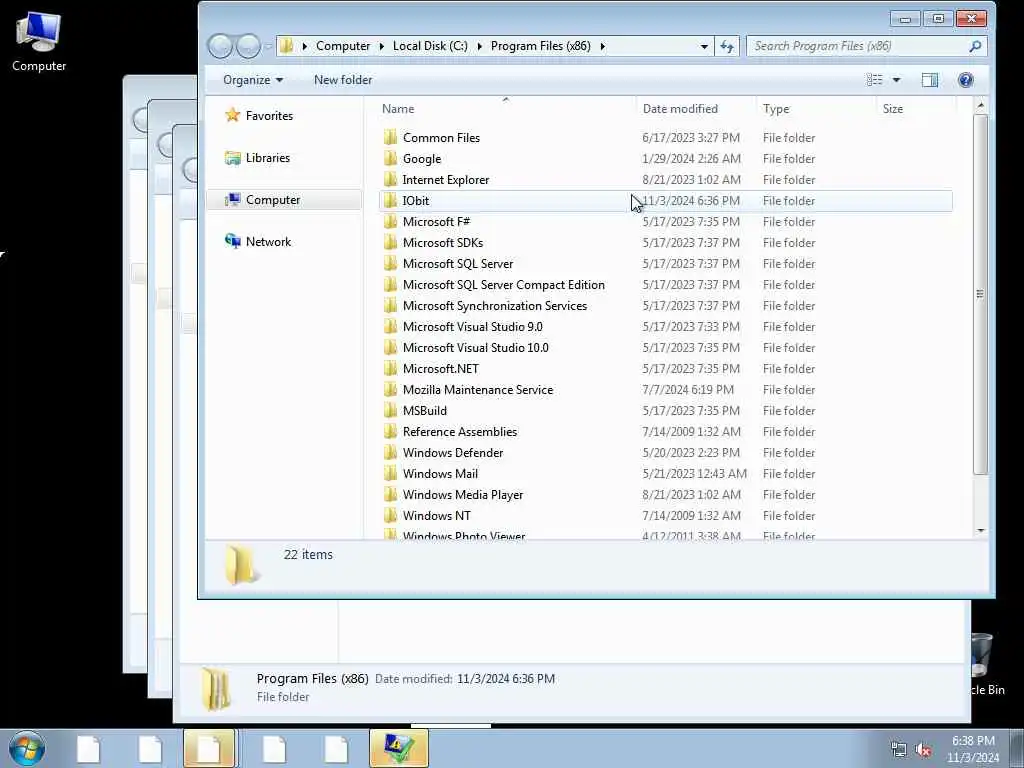Sort by the Type column header
The height and width of the screenshot is (768, 1024).
tap(816, 108)
